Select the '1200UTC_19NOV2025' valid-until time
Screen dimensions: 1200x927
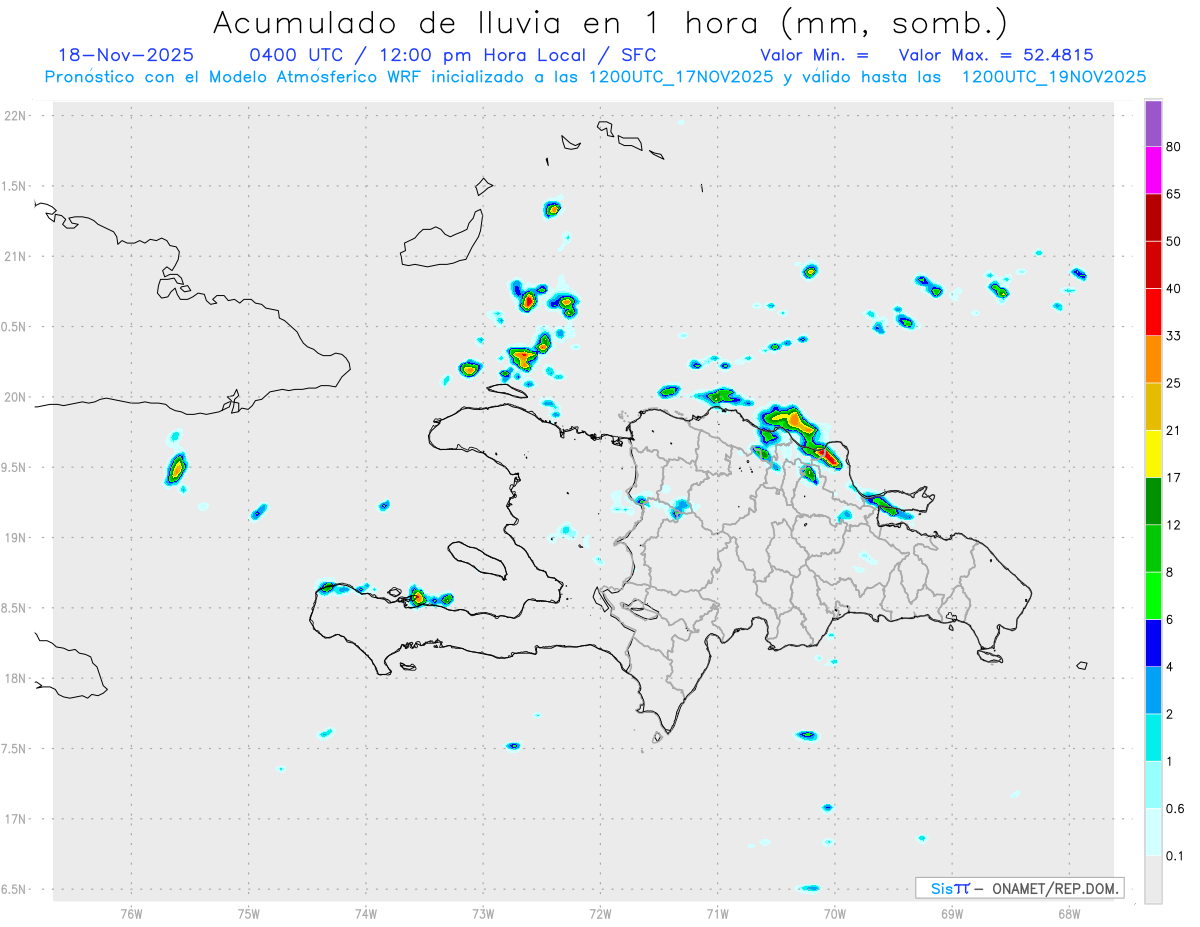click(x=1053, y=77)
